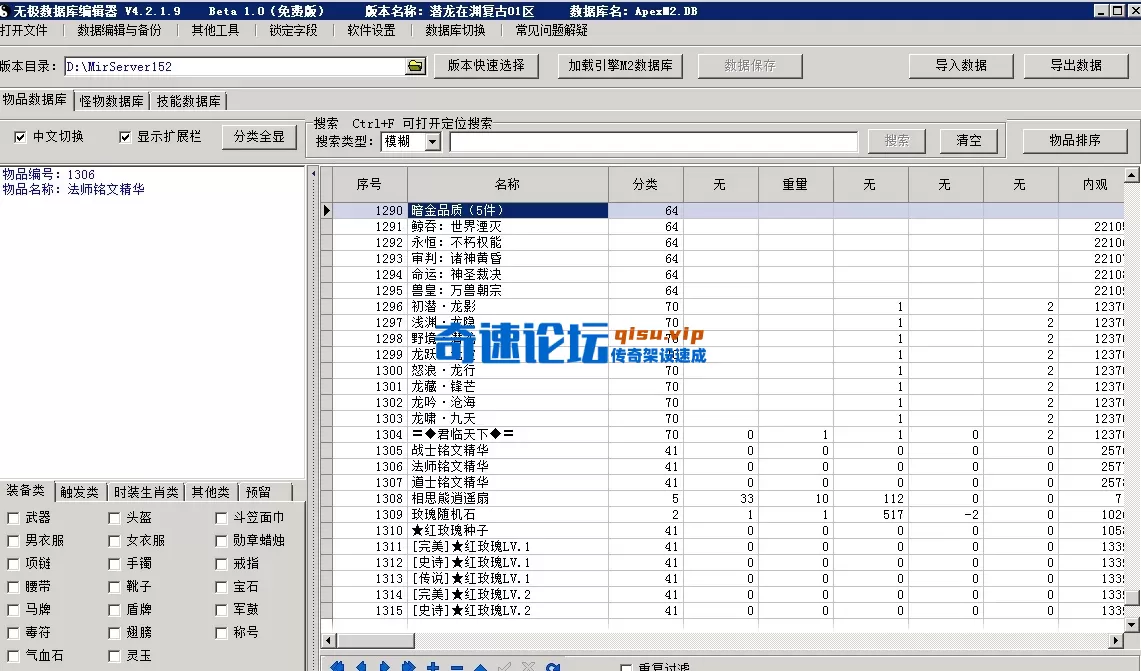The height and width of the screenshot is (671, 1141).
Task: Open the 搜索类型 dropdown showing 模糊
Action: 432,142
